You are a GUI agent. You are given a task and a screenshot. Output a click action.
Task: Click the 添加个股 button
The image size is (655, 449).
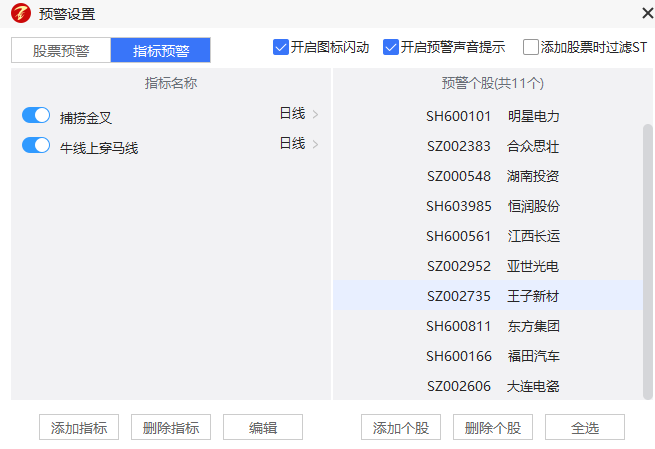[x=401, y=427]
